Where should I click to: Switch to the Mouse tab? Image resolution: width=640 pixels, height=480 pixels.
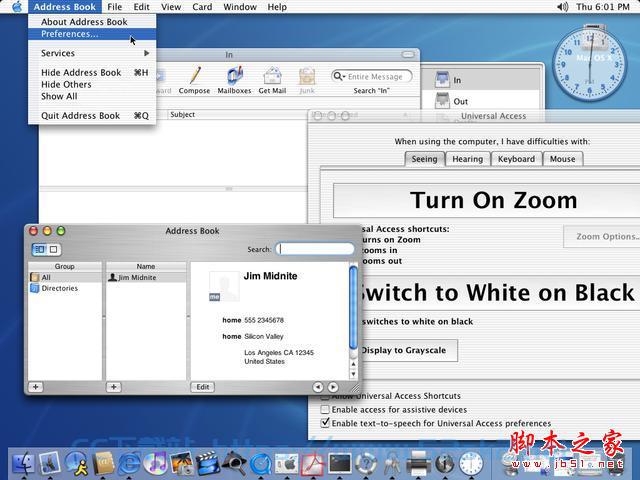tap(562, 159)
